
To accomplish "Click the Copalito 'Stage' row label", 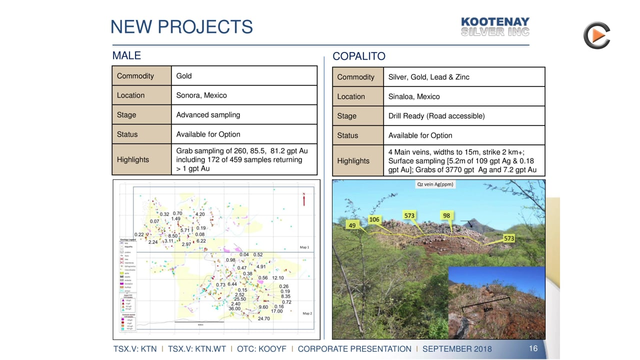I will point(358,116).
